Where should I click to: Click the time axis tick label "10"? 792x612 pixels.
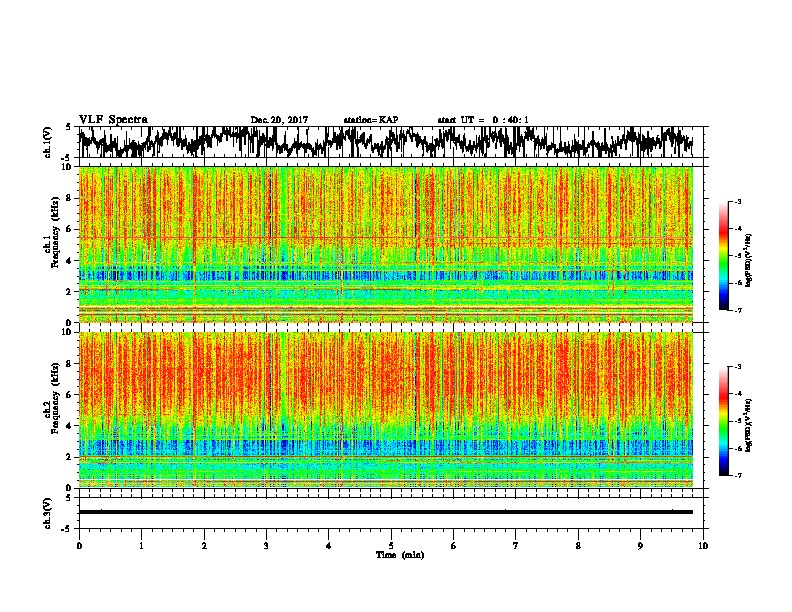click(x=703, y=546)
